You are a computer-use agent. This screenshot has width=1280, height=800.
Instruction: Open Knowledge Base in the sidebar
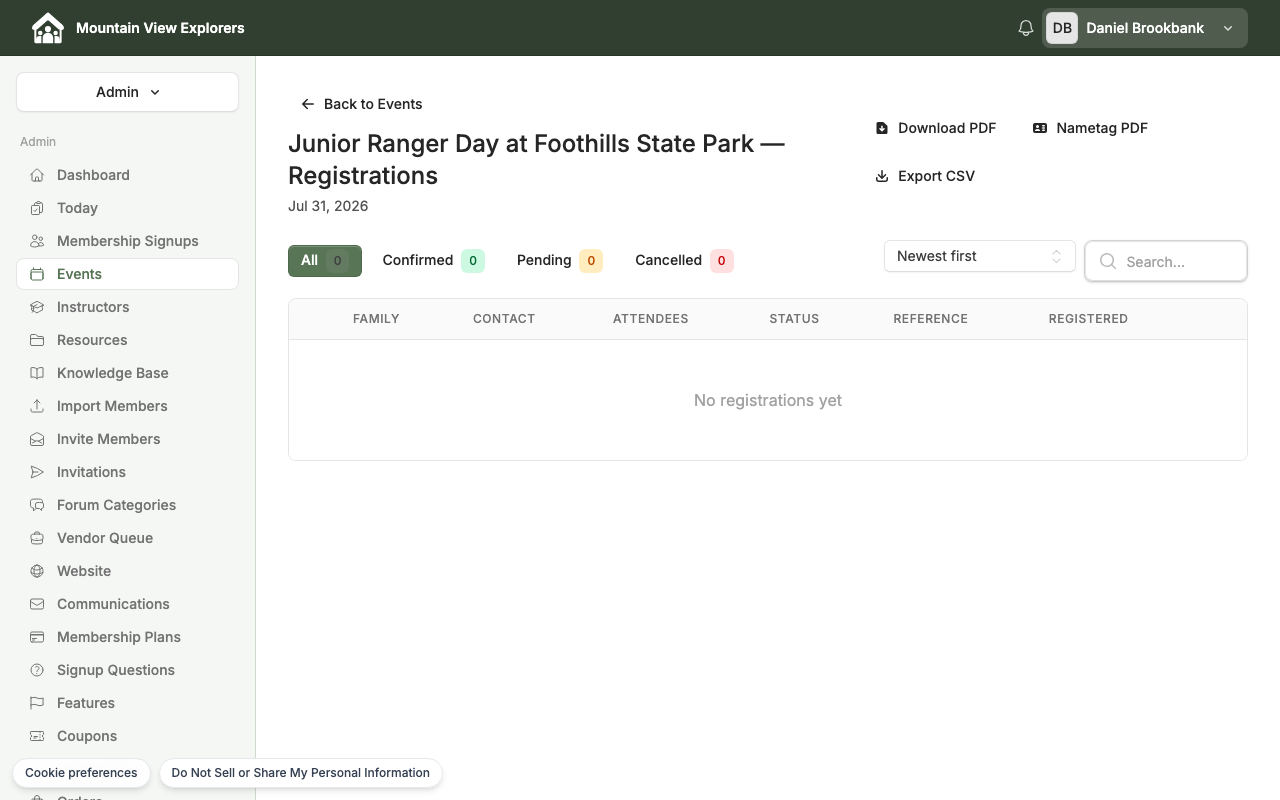[127, 373]
